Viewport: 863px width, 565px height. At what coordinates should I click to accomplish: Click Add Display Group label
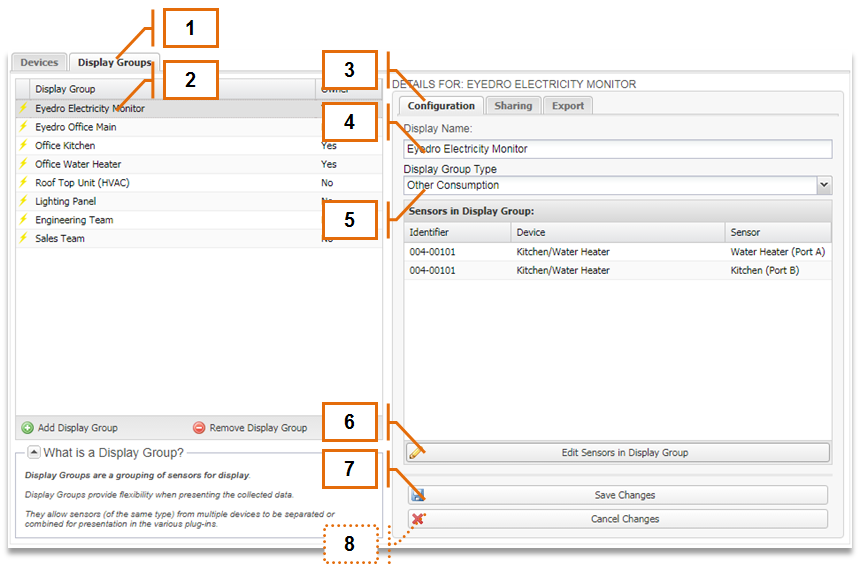(78, 427)
